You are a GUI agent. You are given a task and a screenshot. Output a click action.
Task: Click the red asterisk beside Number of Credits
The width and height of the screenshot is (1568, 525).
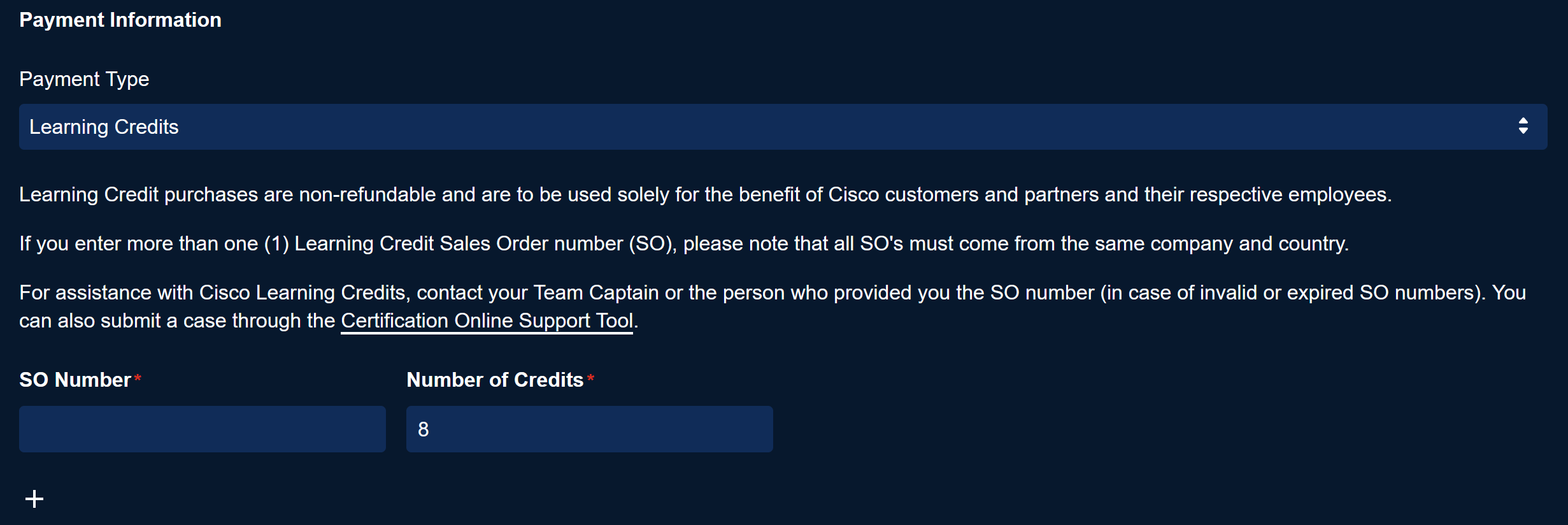591,379
